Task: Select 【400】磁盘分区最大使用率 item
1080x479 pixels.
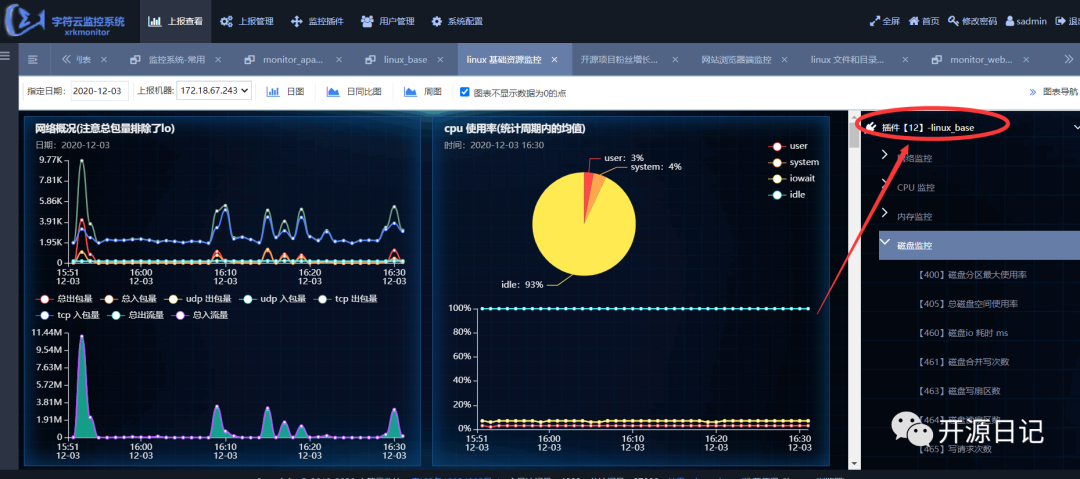Action: point(973,274)
